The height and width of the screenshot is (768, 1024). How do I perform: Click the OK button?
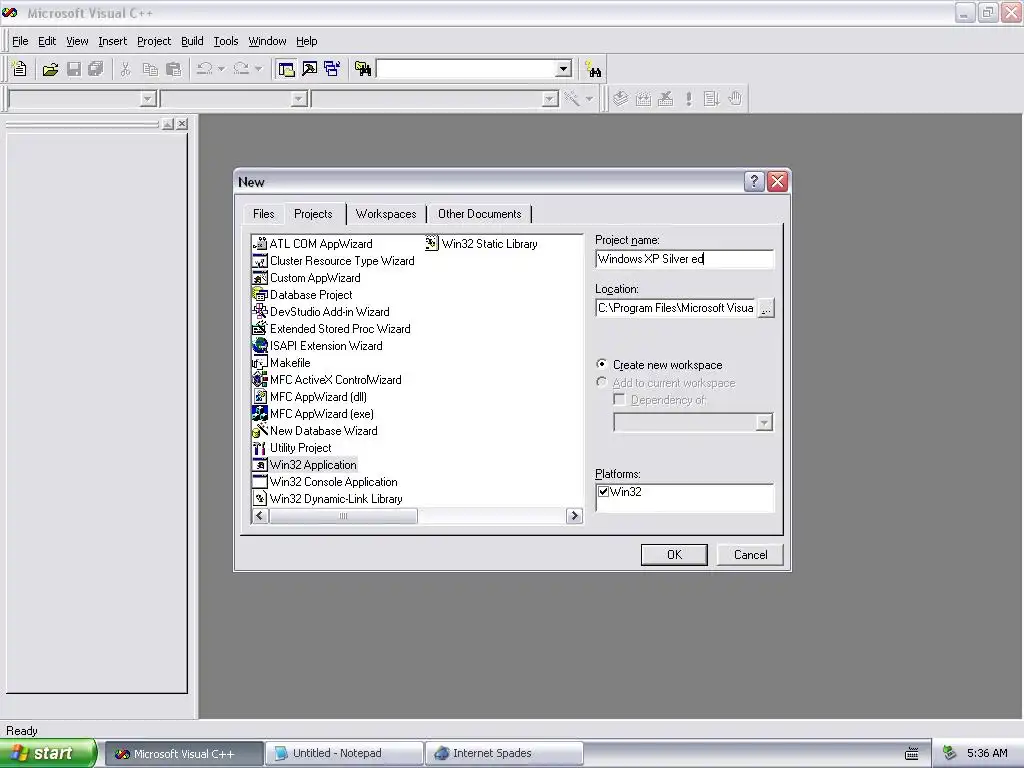(x=674, y=554)
